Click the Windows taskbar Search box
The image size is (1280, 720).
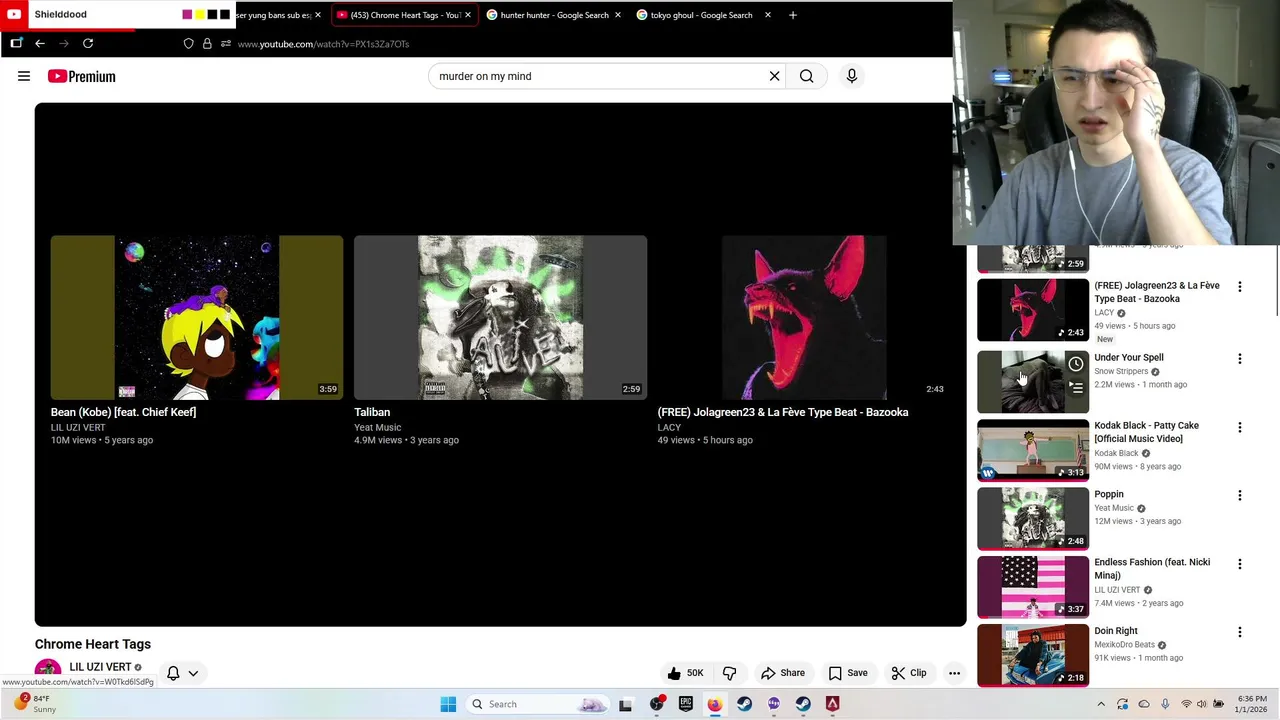click(537, 704)
